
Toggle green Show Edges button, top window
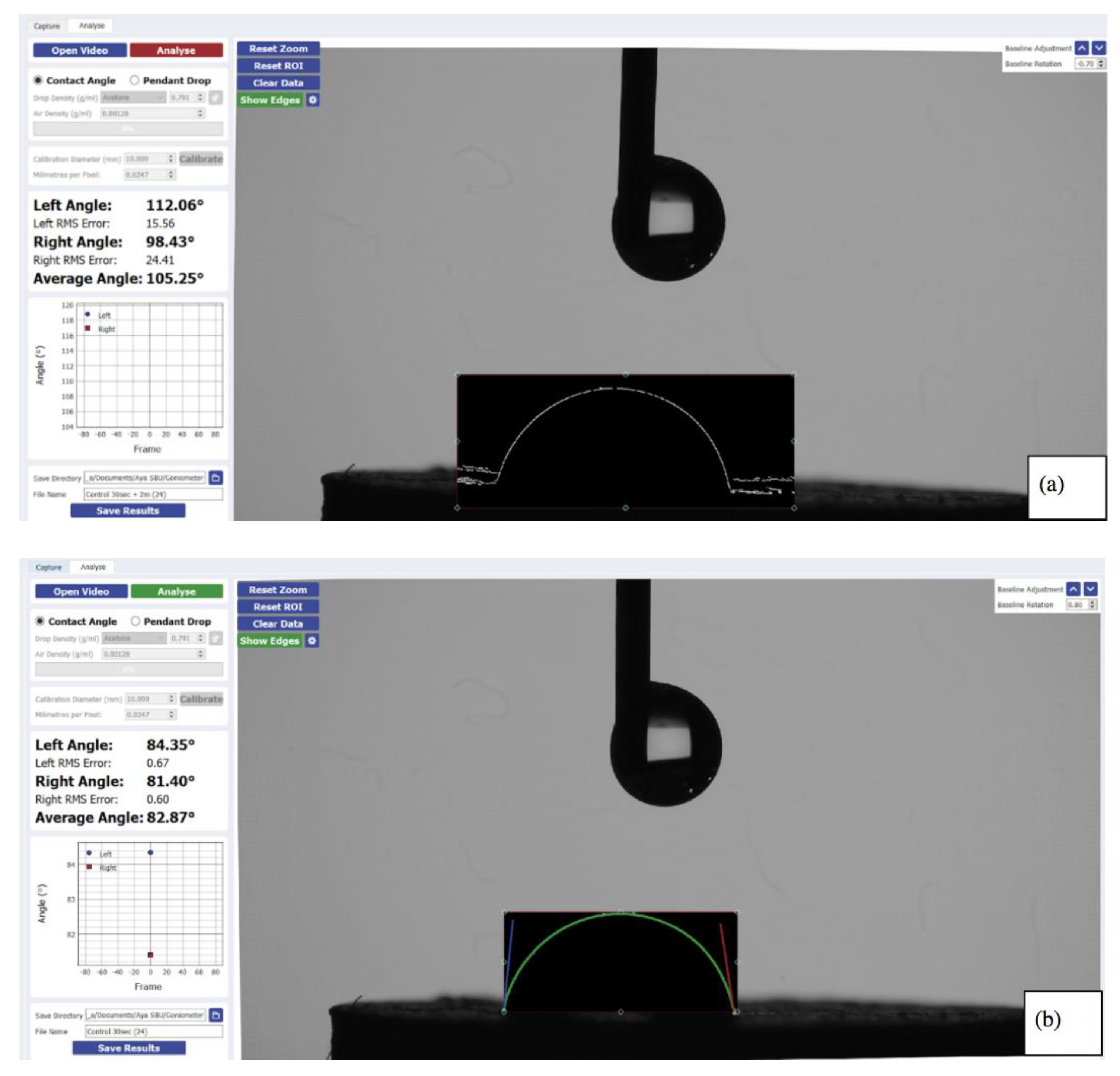270,100
